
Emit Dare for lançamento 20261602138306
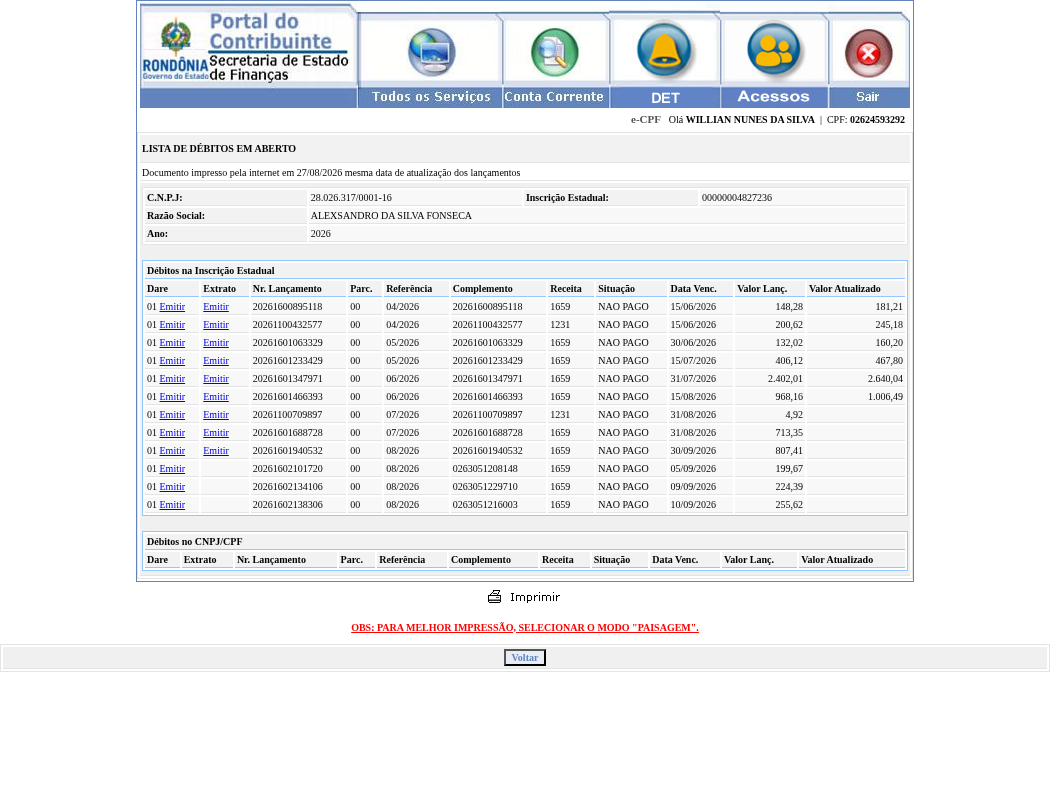(172, 505)
